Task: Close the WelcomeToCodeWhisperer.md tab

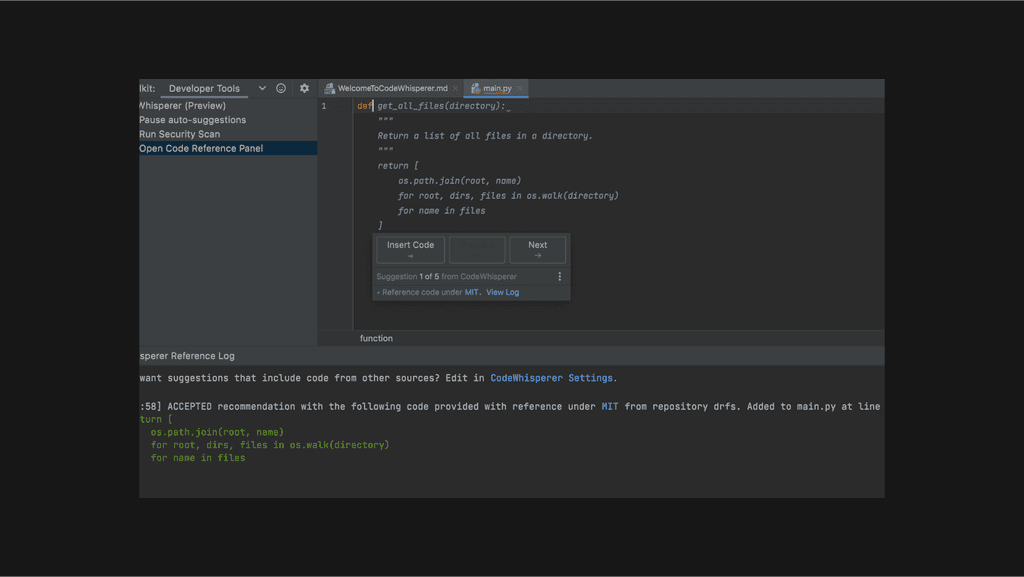Action: click(456, 89)
